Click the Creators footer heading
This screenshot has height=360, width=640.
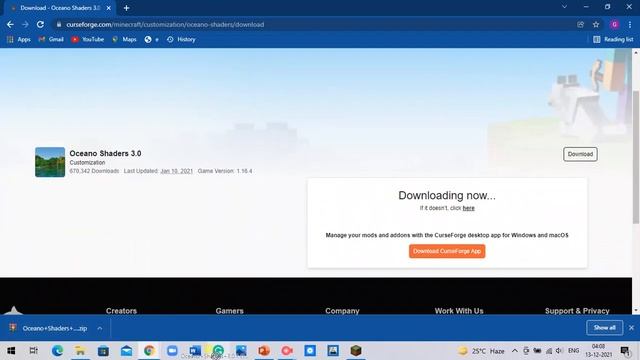click(121, 311)
